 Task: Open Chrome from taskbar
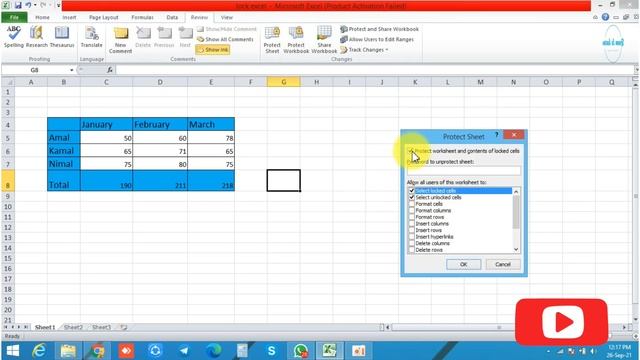point(97,351)
